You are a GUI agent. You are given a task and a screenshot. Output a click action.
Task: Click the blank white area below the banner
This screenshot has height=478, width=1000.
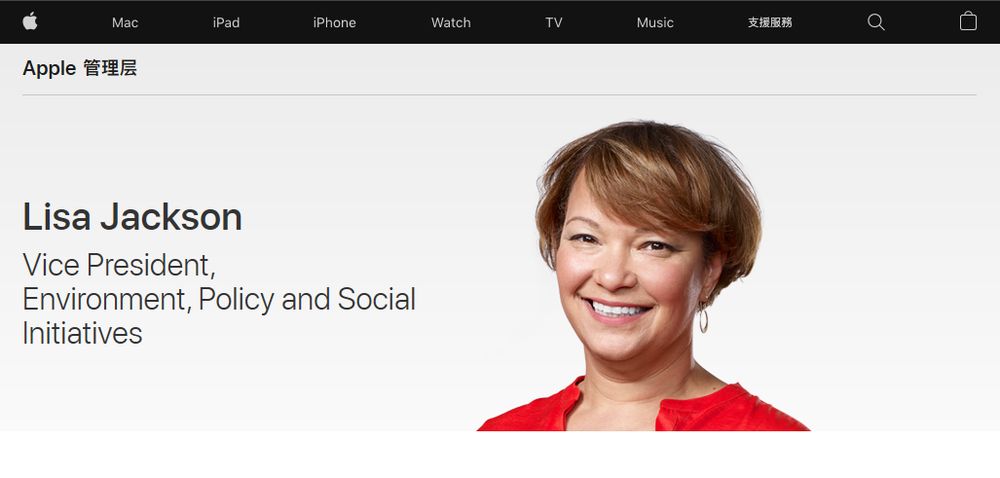click(x=500, y=454)
